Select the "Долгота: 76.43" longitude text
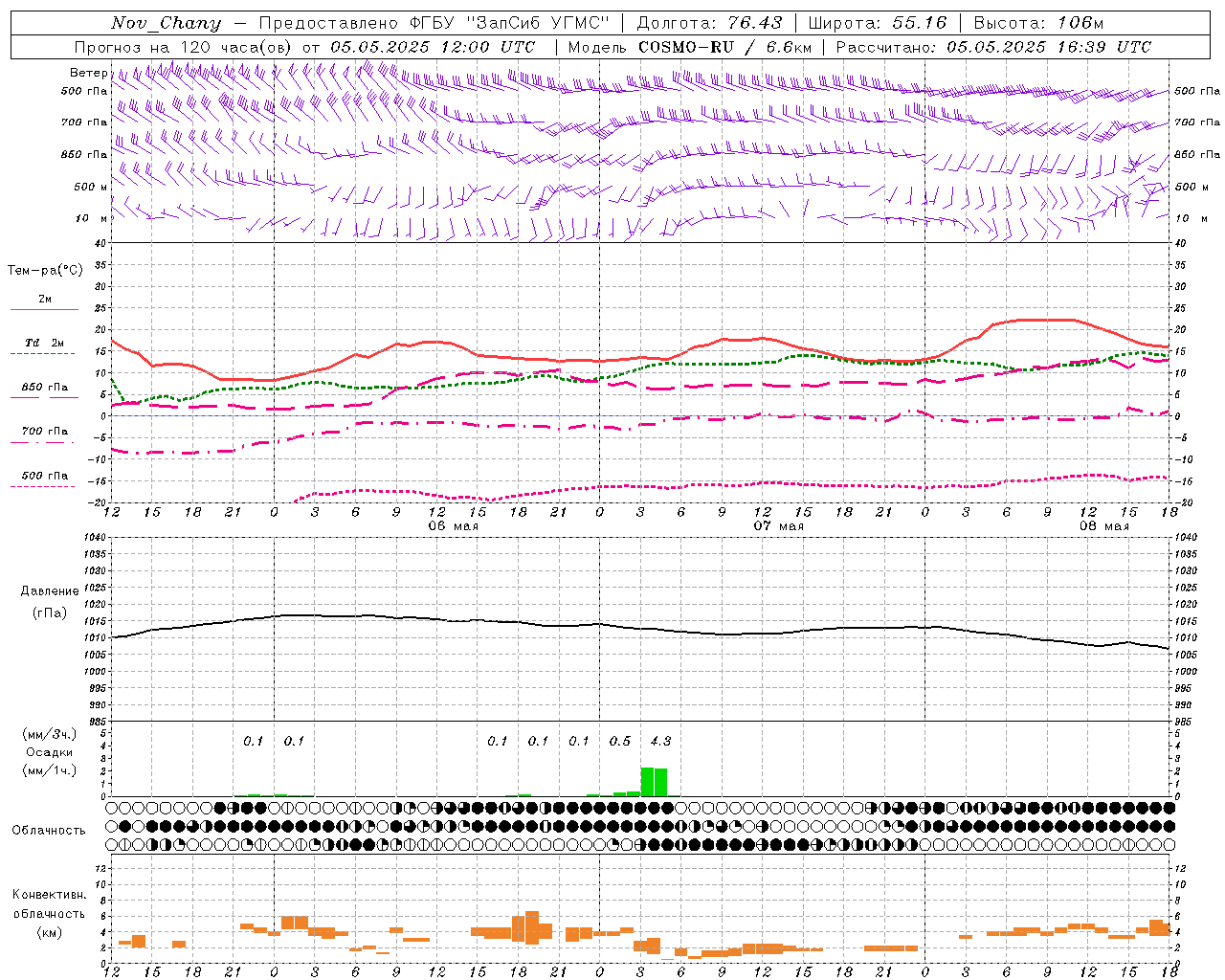This screenshot has width=1225, height=980. (x=709, y=23)
